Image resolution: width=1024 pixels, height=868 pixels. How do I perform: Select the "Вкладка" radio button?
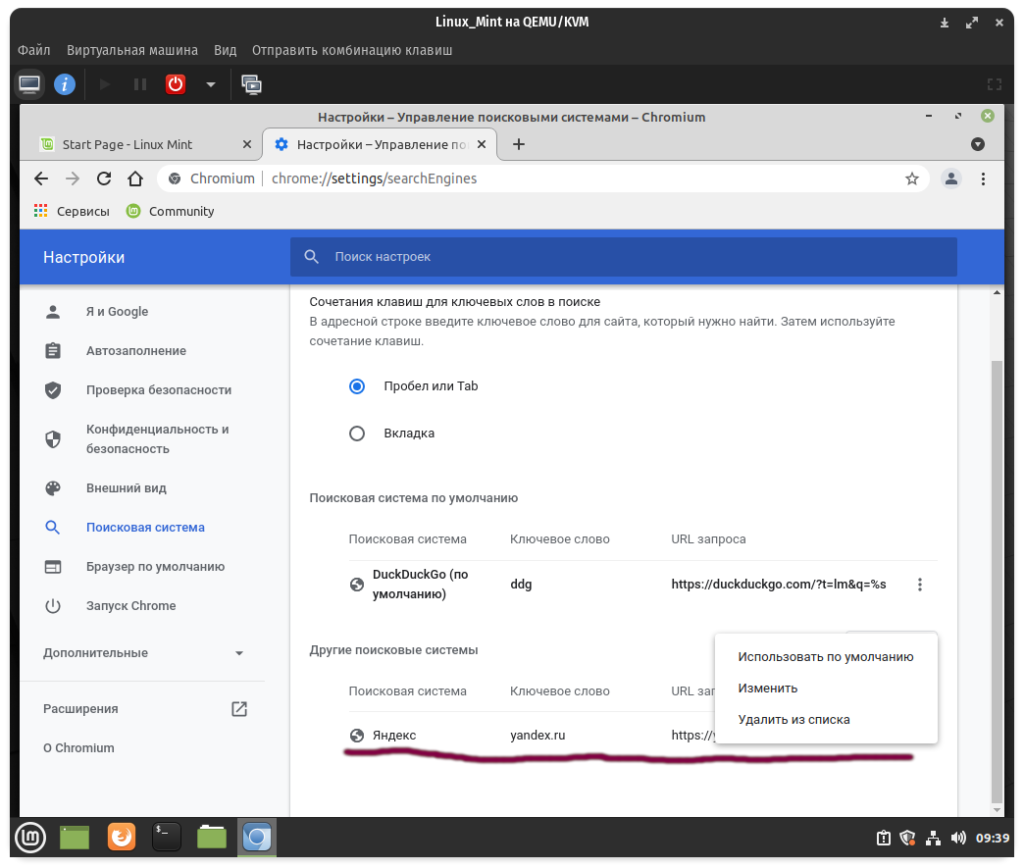tap(357, 434)
